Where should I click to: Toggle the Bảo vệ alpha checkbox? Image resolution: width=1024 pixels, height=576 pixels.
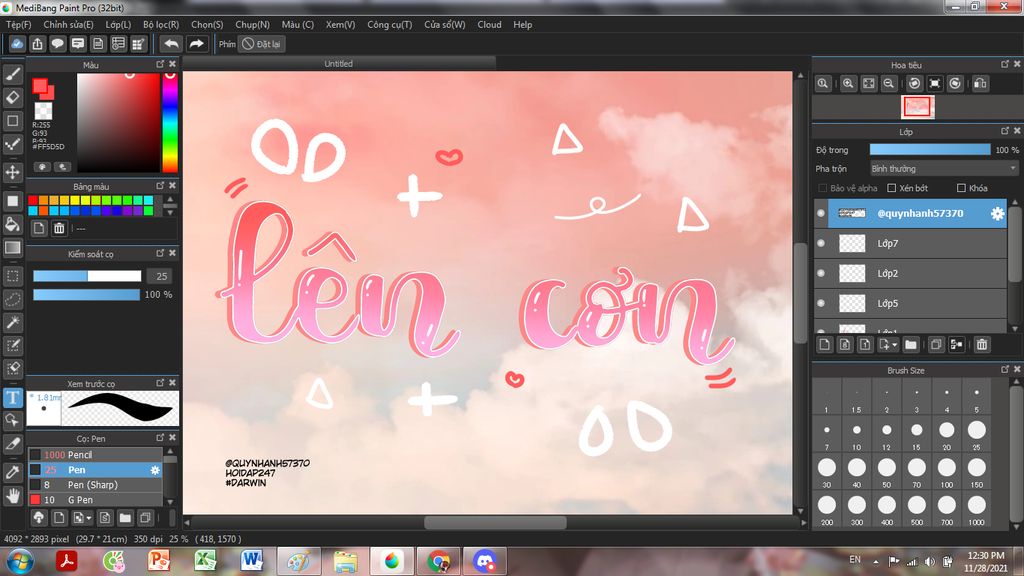[823, 188]
